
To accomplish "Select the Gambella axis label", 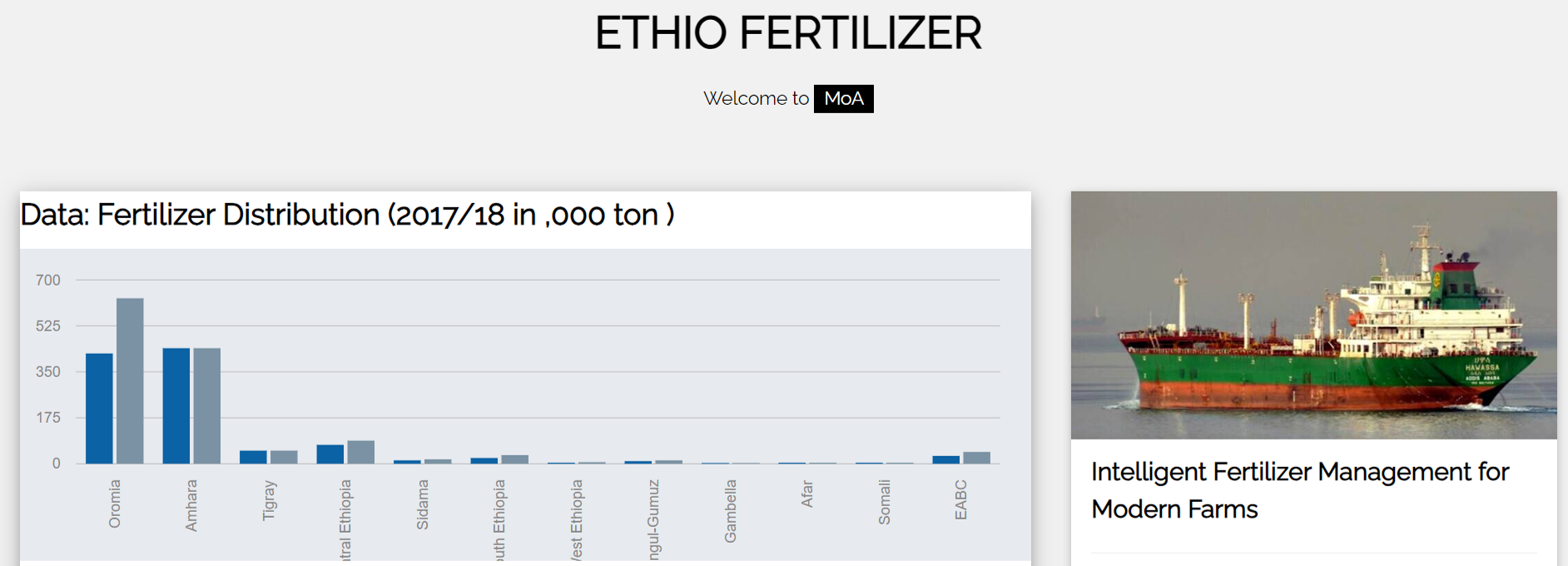I will pos(731,511).
